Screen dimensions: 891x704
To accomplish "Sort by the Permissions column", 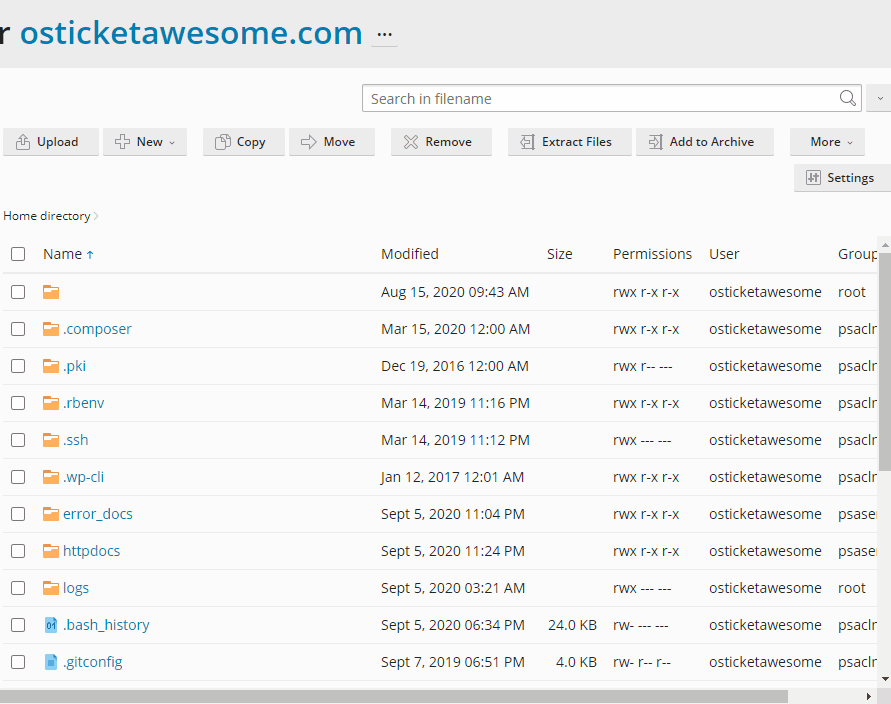I will click(x=652, y=254).
